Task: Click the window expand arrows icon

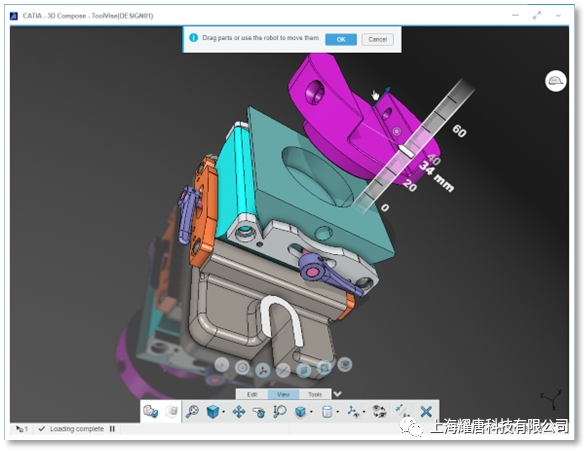Action: 537,15
